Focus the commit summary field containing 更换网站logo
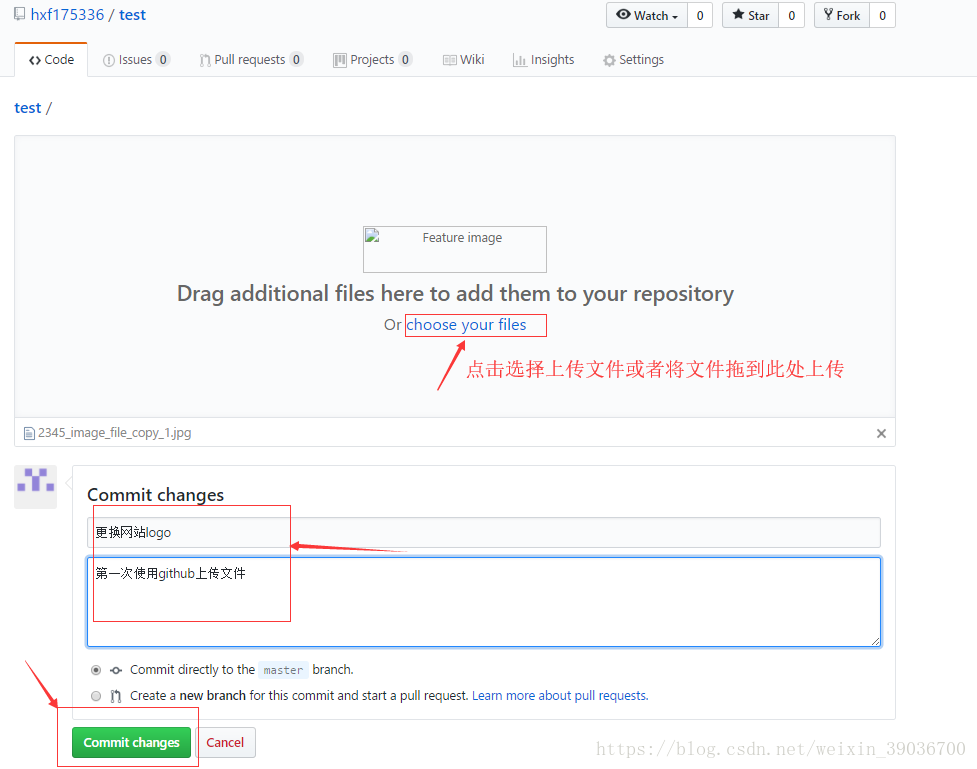Screen dimensions: 977x769 click(484, 532)
